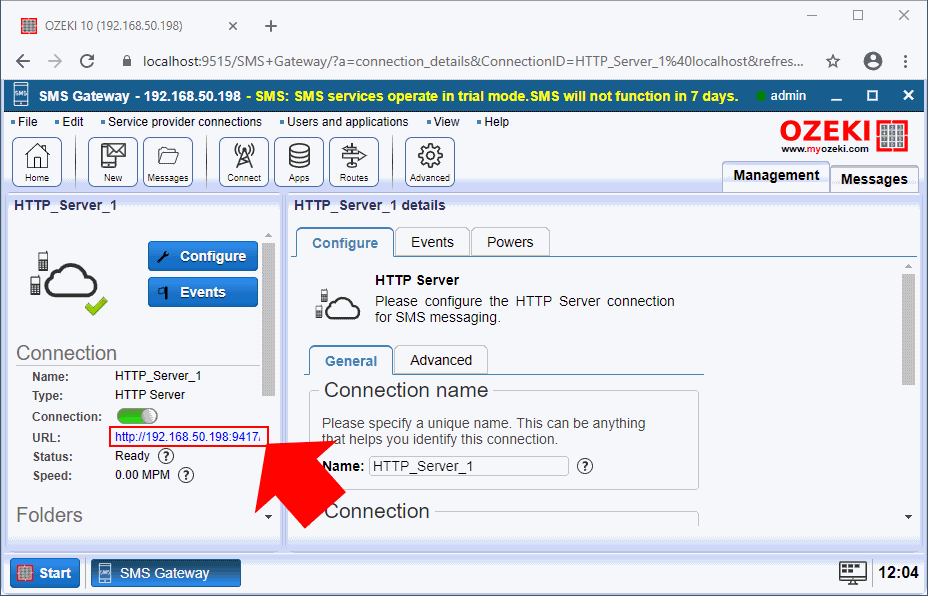Toggle the Connection on/off switch
This screenshot has width=928, height=596.
tap(137, 416)
